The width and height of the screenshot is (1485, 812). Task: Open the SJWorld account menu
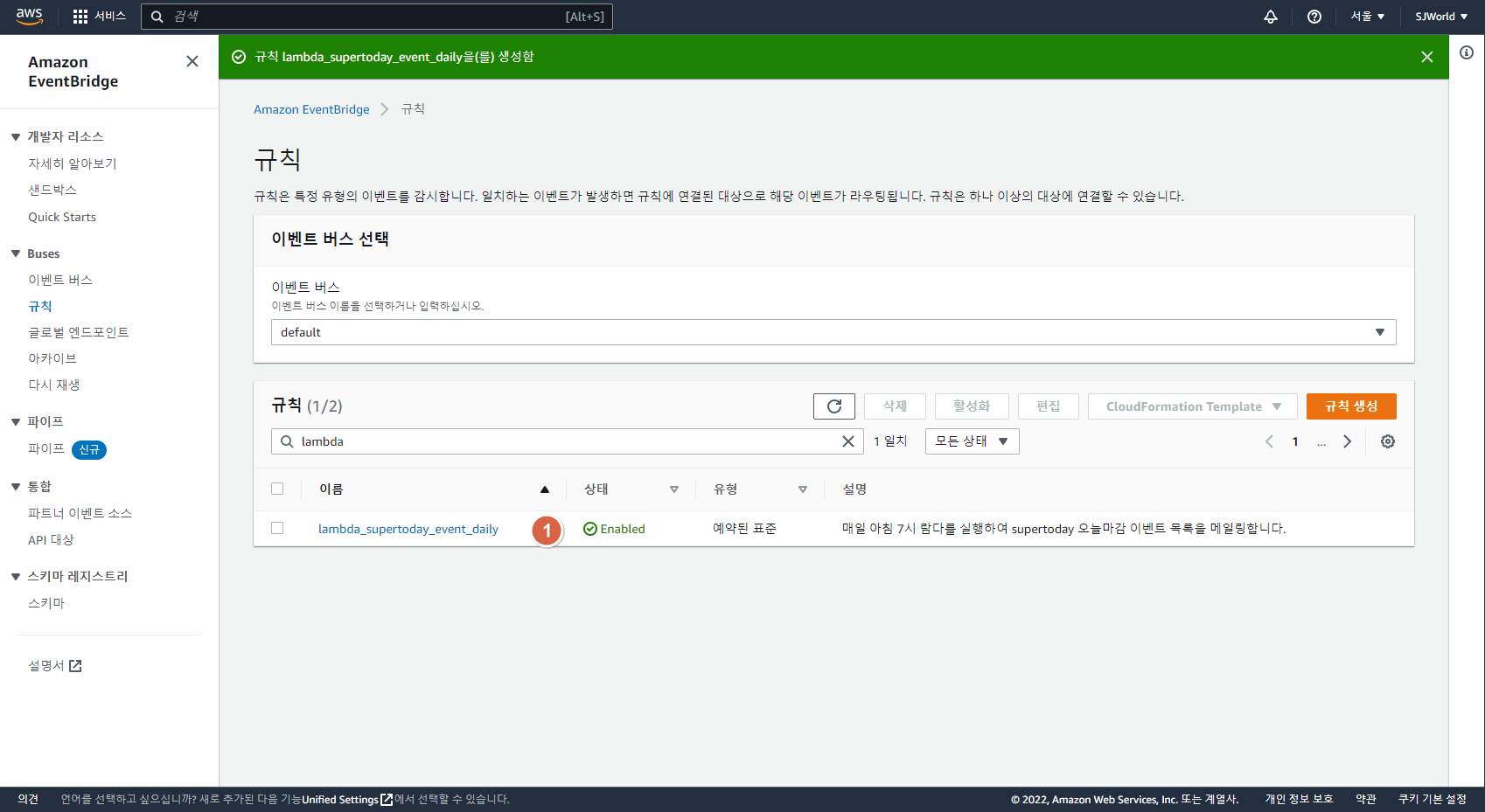(x=1441, y=17)
